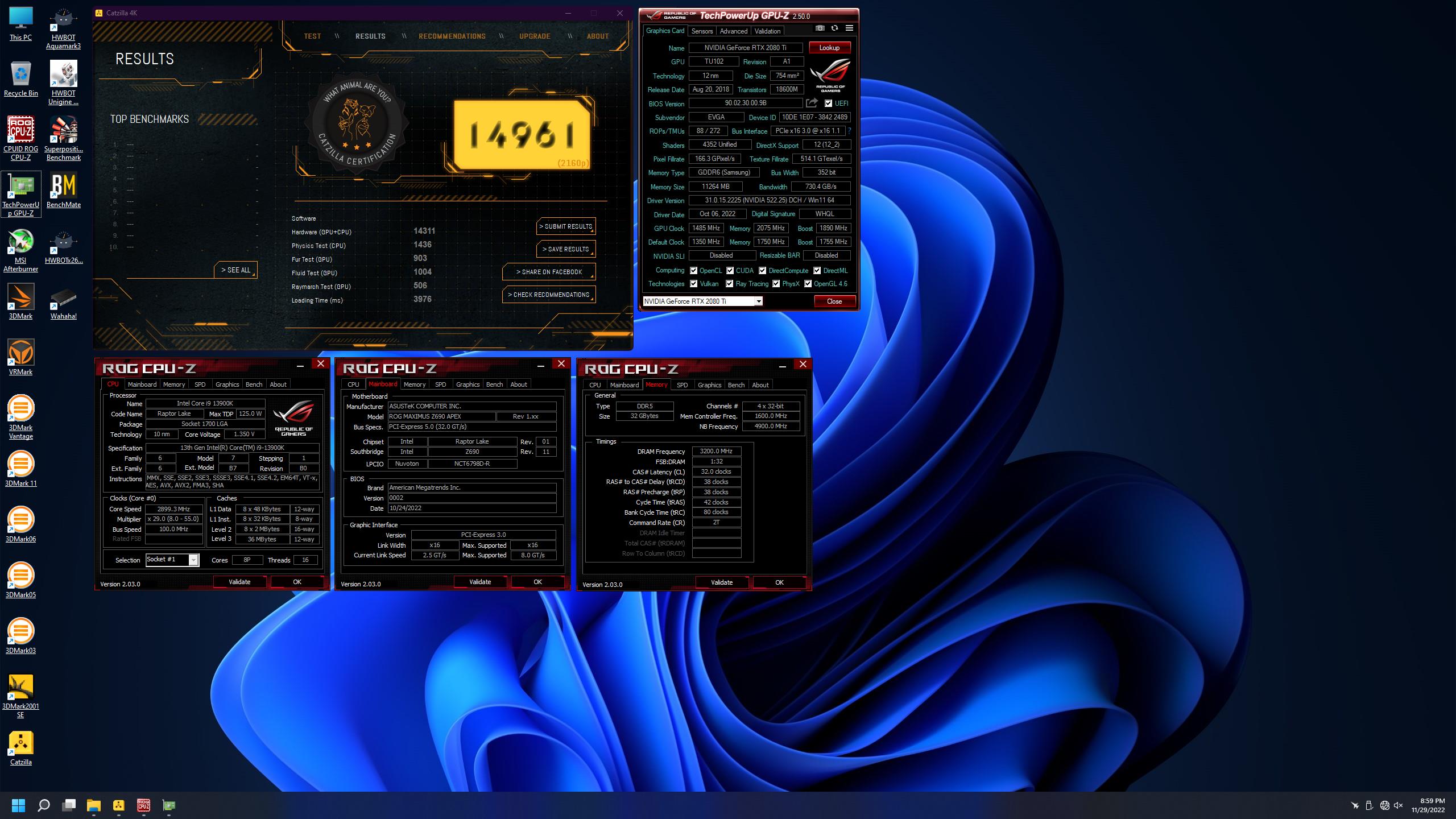The width and height of the screenshot is (1456, 819).
Task: Toggle PhysX checkbox in GPU-Z
Action: click(x=776, y=284)
